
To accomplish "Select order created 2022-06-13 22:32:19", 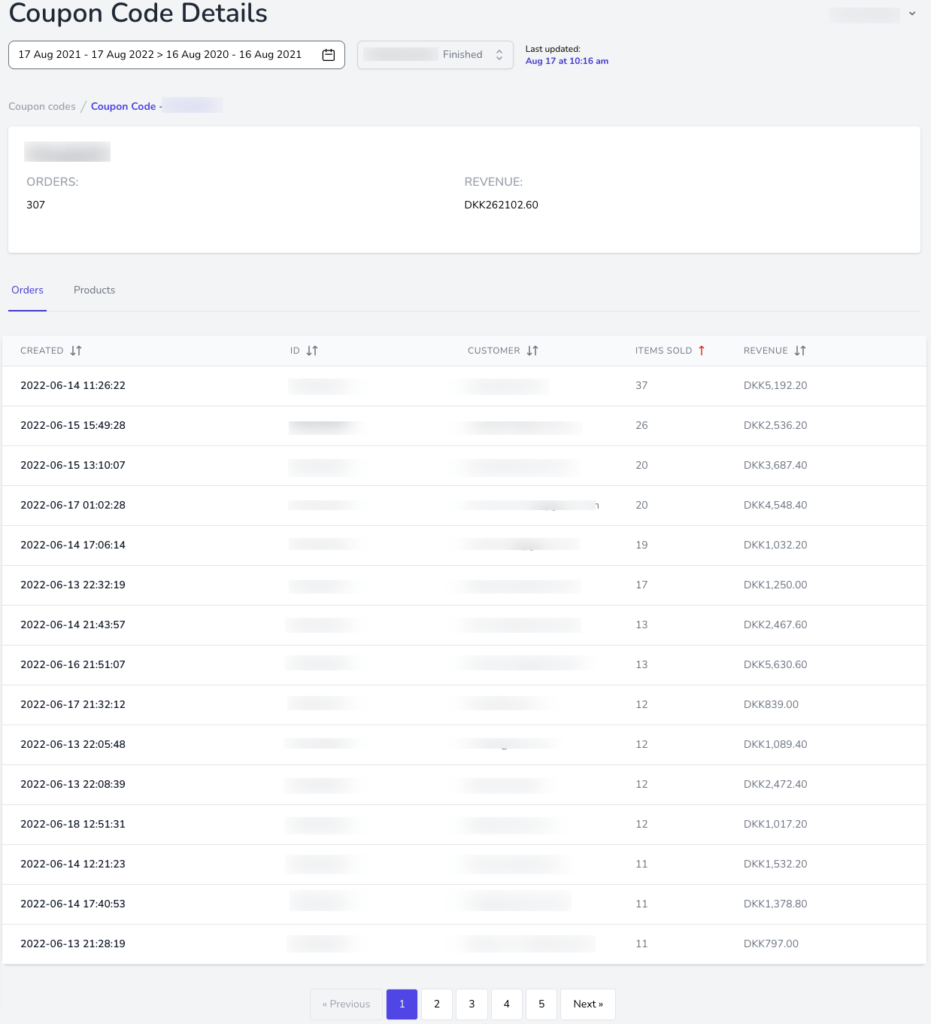I will click(x=464, y=585).
